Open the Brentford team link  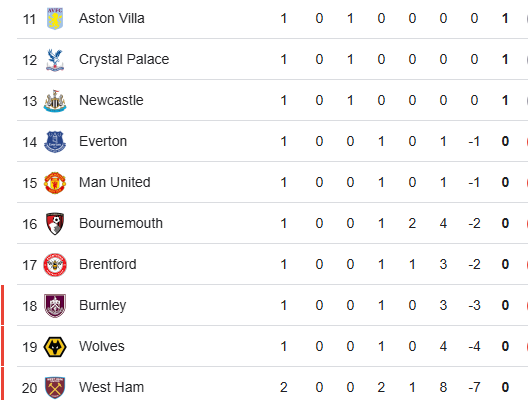[108, 265]
